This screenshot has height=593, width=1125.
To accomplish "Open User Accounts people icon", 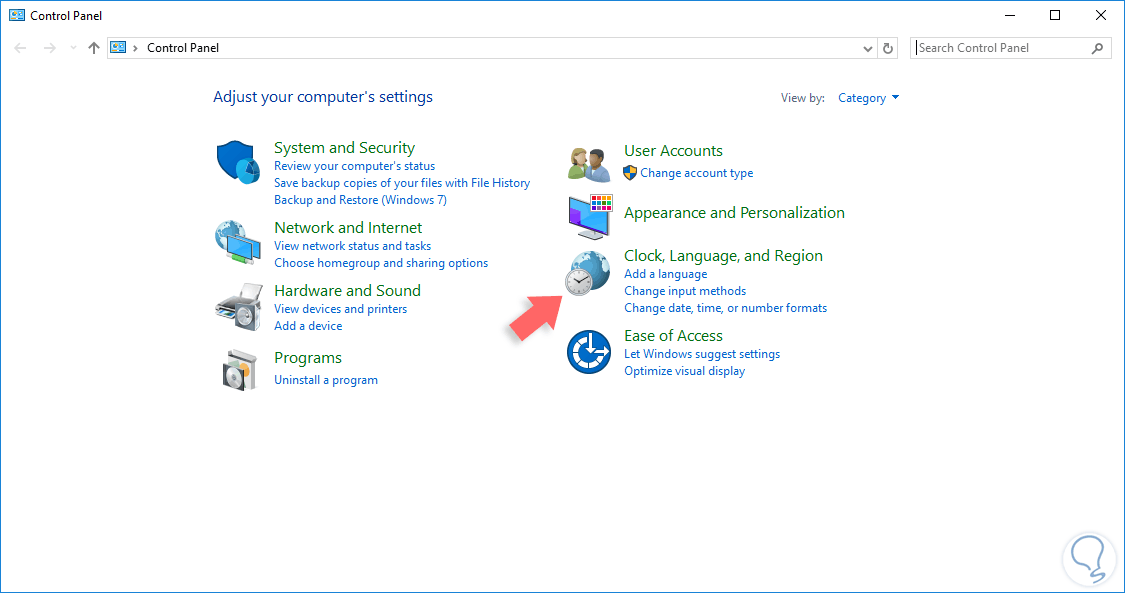I will pyautogui.click(x=589, y=163).
